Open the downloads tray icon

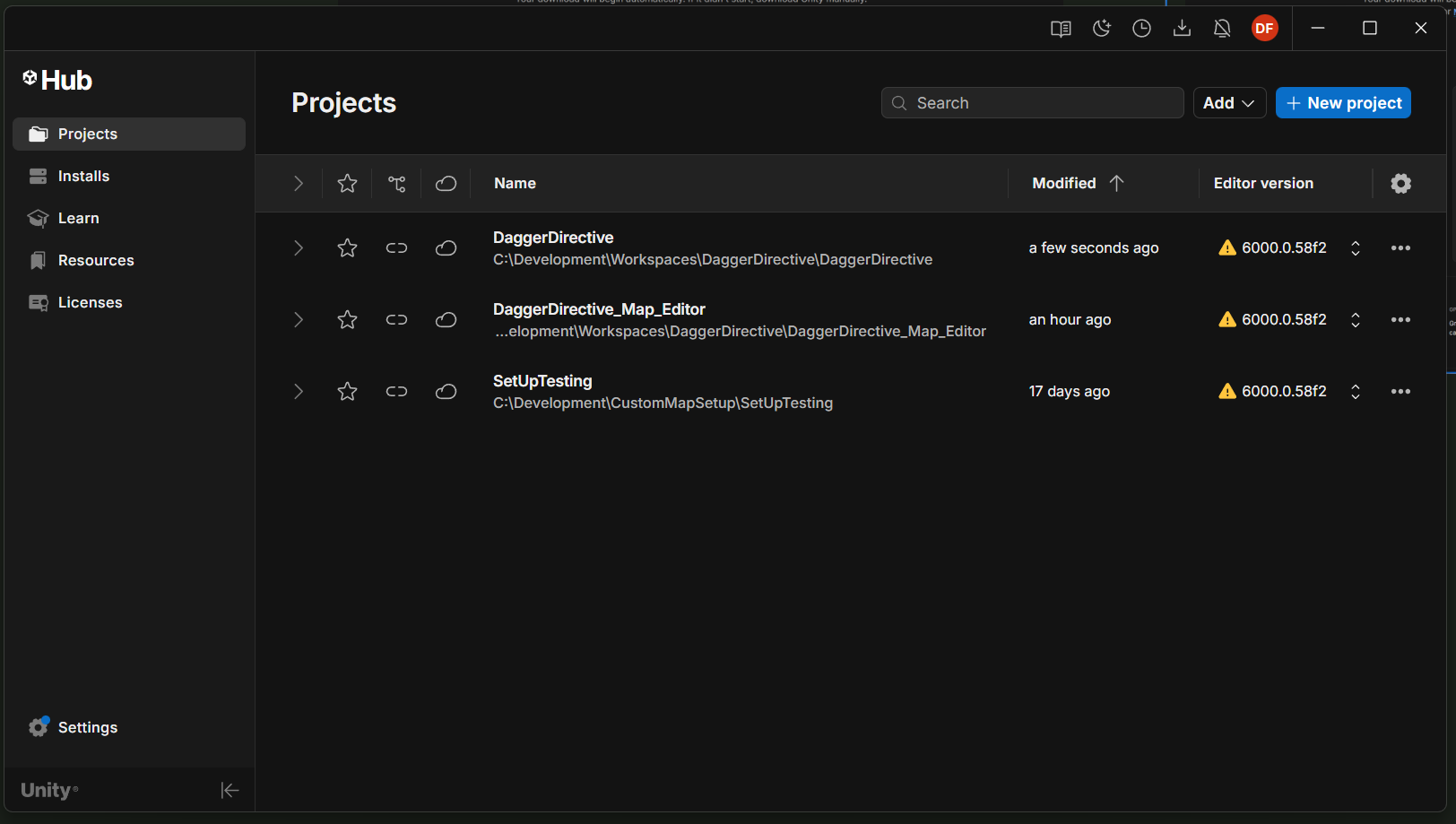[1182, 29]
